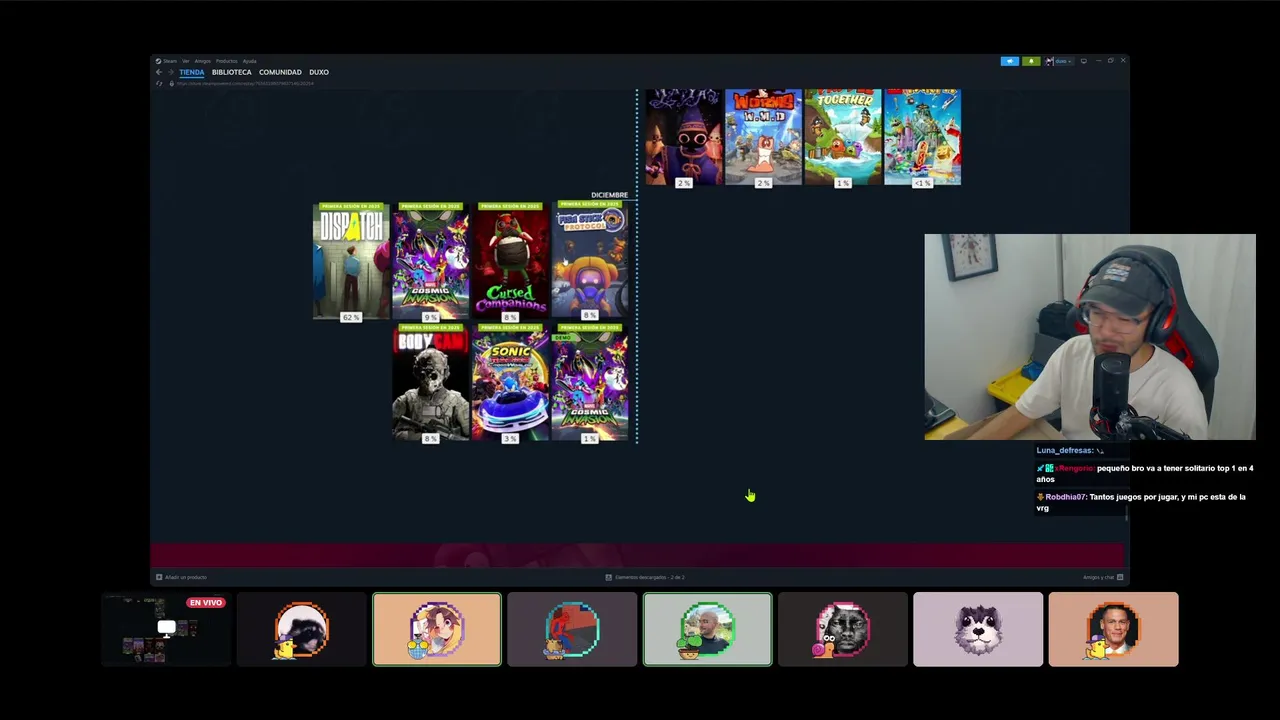Select the Spider-Man avatar participant tile
This screenshot has height=720, width=1280.
(x=572, y=629)
